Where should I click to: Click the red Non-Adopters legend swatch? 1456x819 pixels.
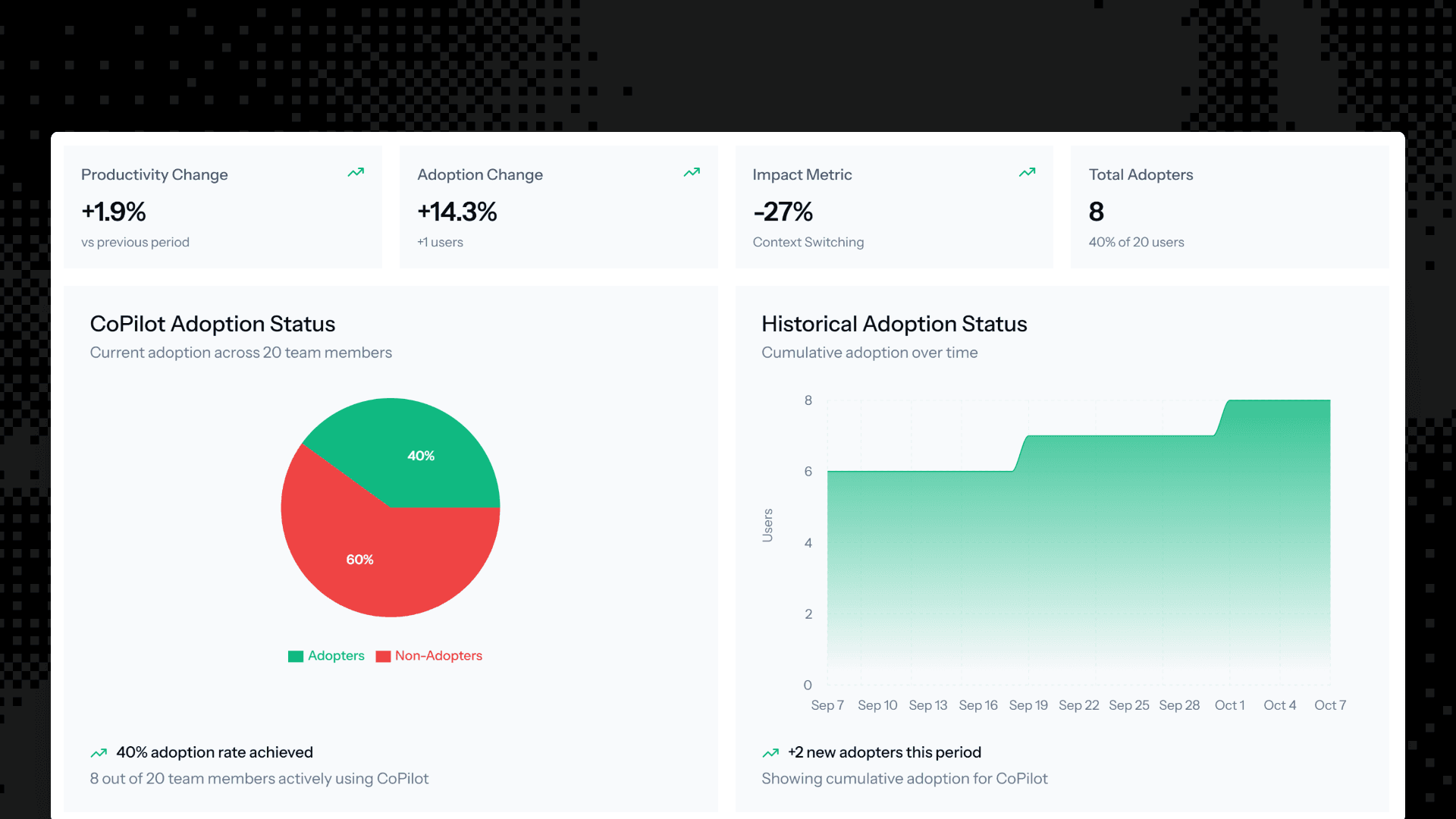pos(383,656)
